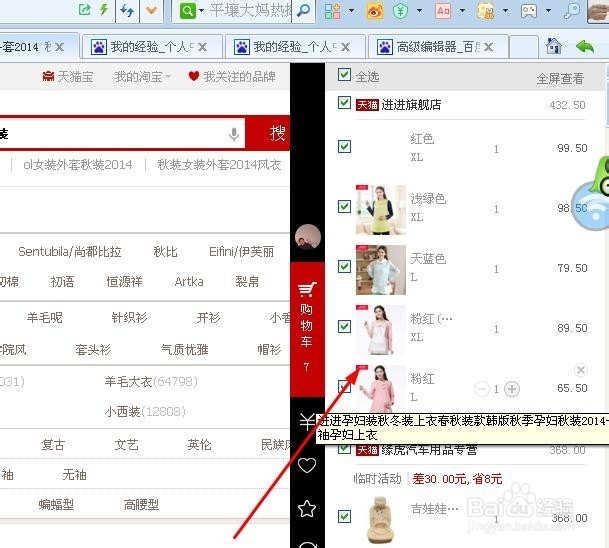
Task: Open the blank new tab
Action: (x=524, y=47)
